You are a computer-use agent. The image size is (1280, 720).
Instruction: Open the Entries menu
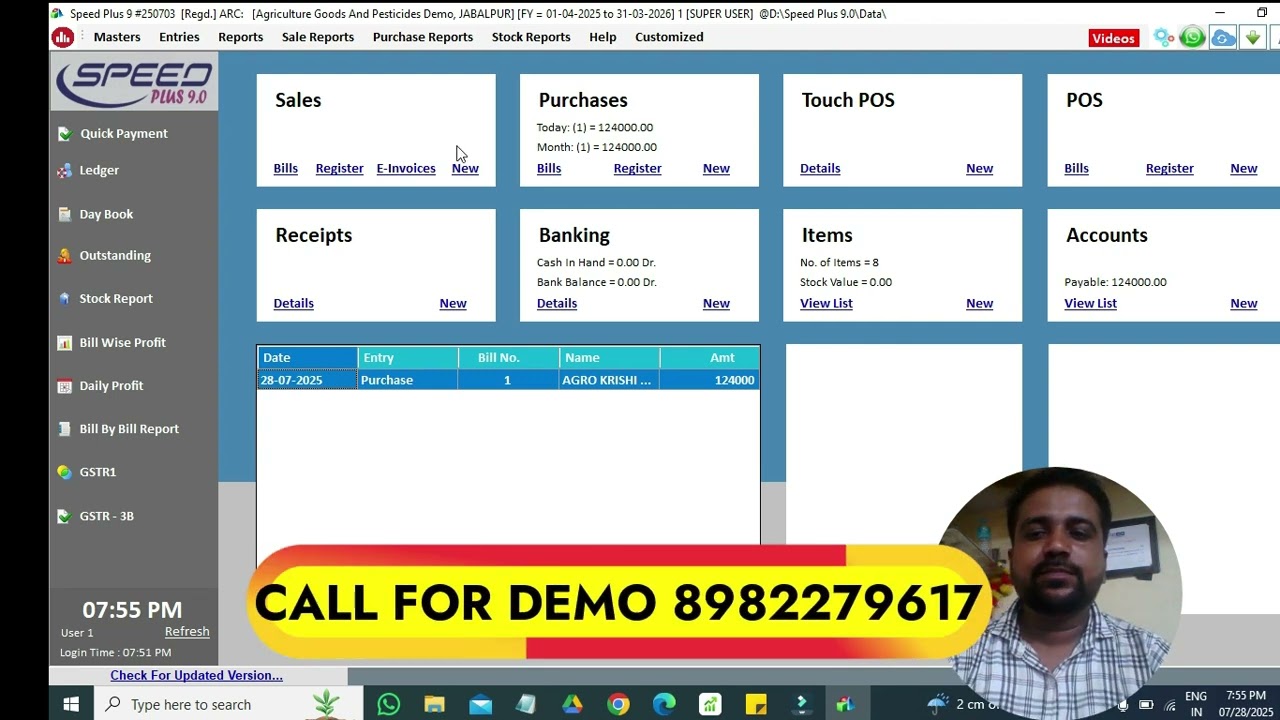[x=179, y=37]
